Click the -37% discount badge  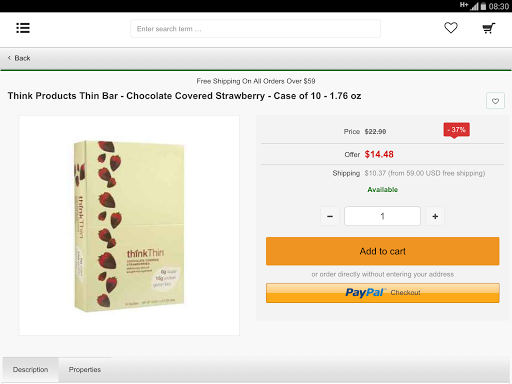click(x=457, y=130)
